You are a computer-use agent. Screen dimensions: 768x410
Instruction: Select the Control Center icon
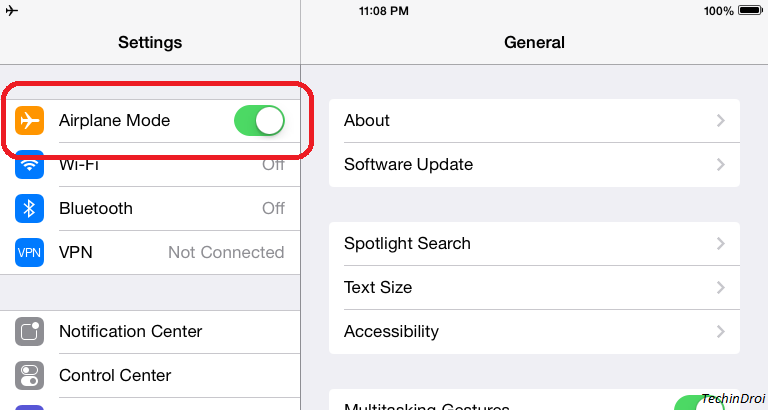pyautogui.click(x=29, y=375)
